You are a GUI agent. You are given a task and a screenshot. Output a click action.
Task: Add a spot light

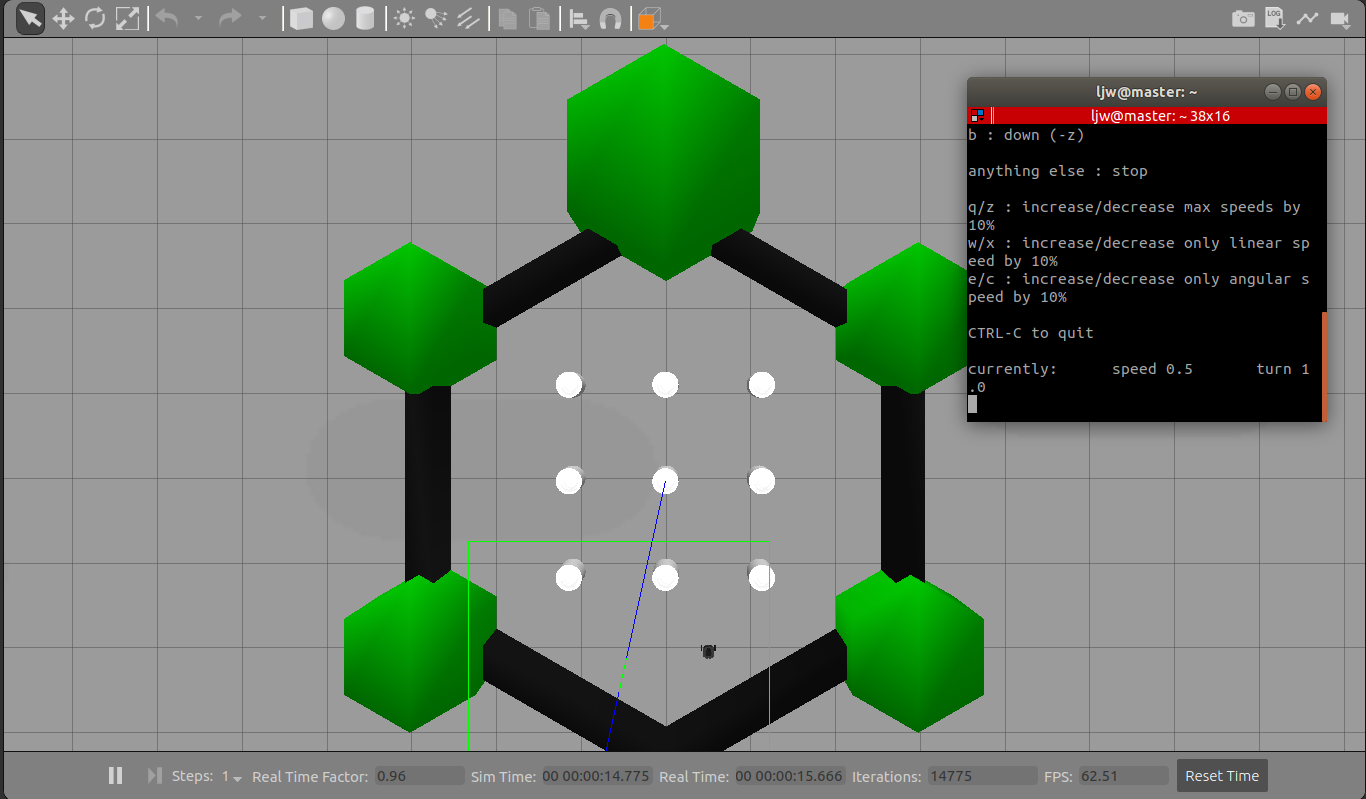(435, 18)
